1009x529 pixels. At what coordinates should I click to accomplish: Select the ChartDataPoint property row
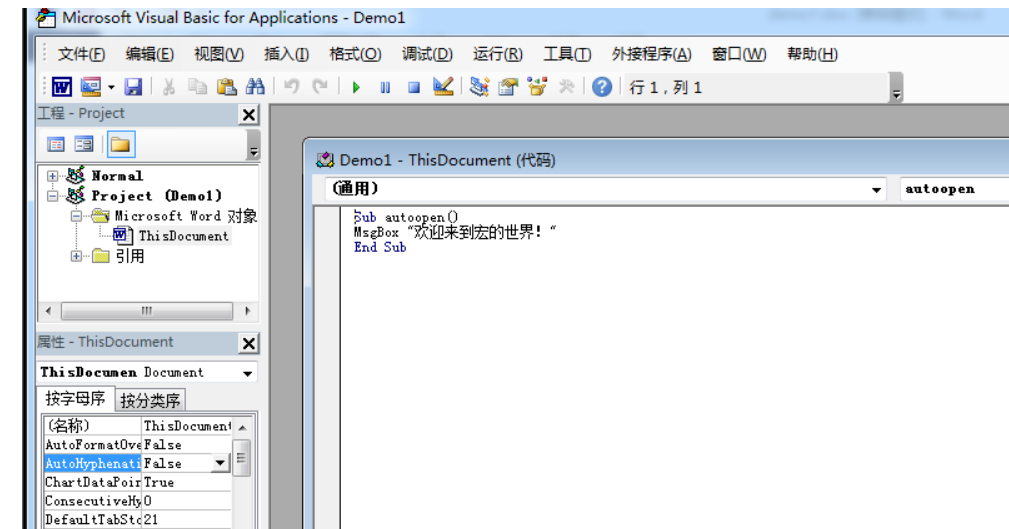click(137, 482)
